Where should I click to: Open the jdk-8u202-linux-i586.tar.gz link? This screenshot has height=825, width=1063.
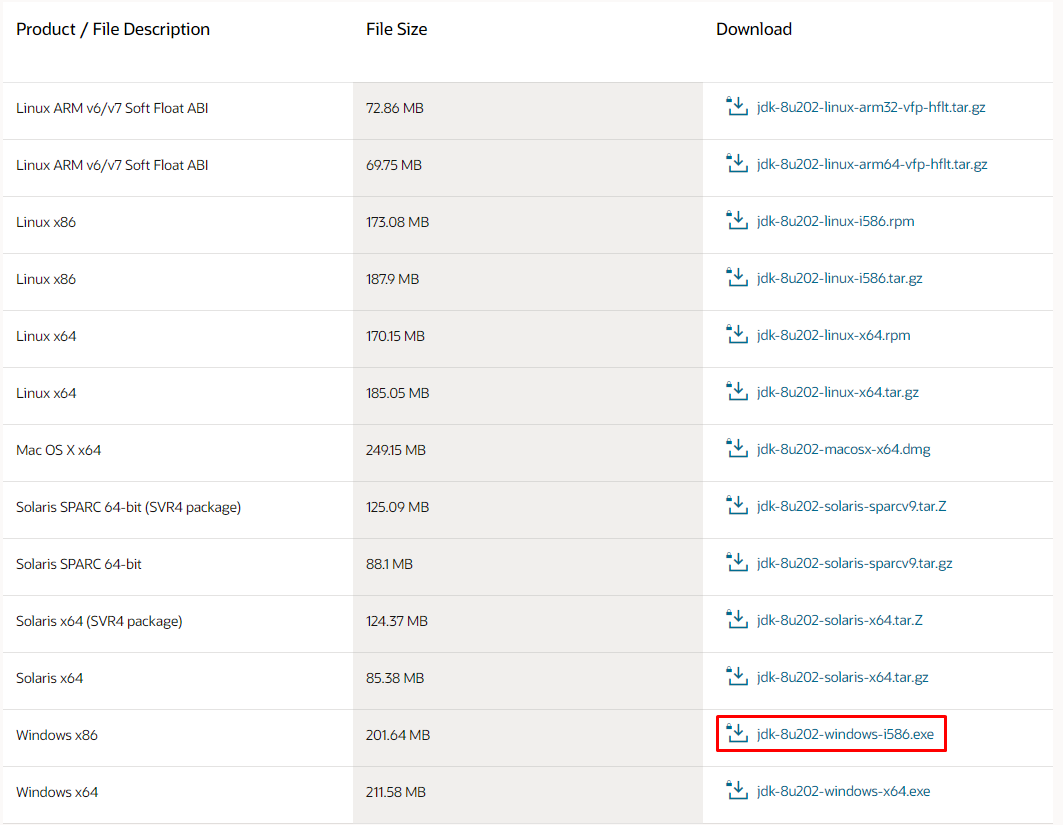coord(839,278)
